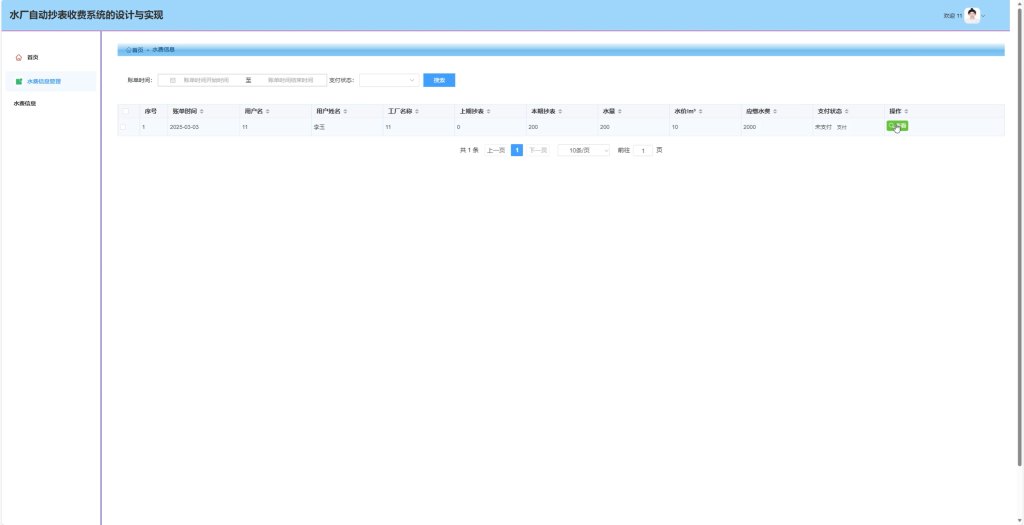Sort by 上期抄表 column arrows

click(x=488, y=112)
